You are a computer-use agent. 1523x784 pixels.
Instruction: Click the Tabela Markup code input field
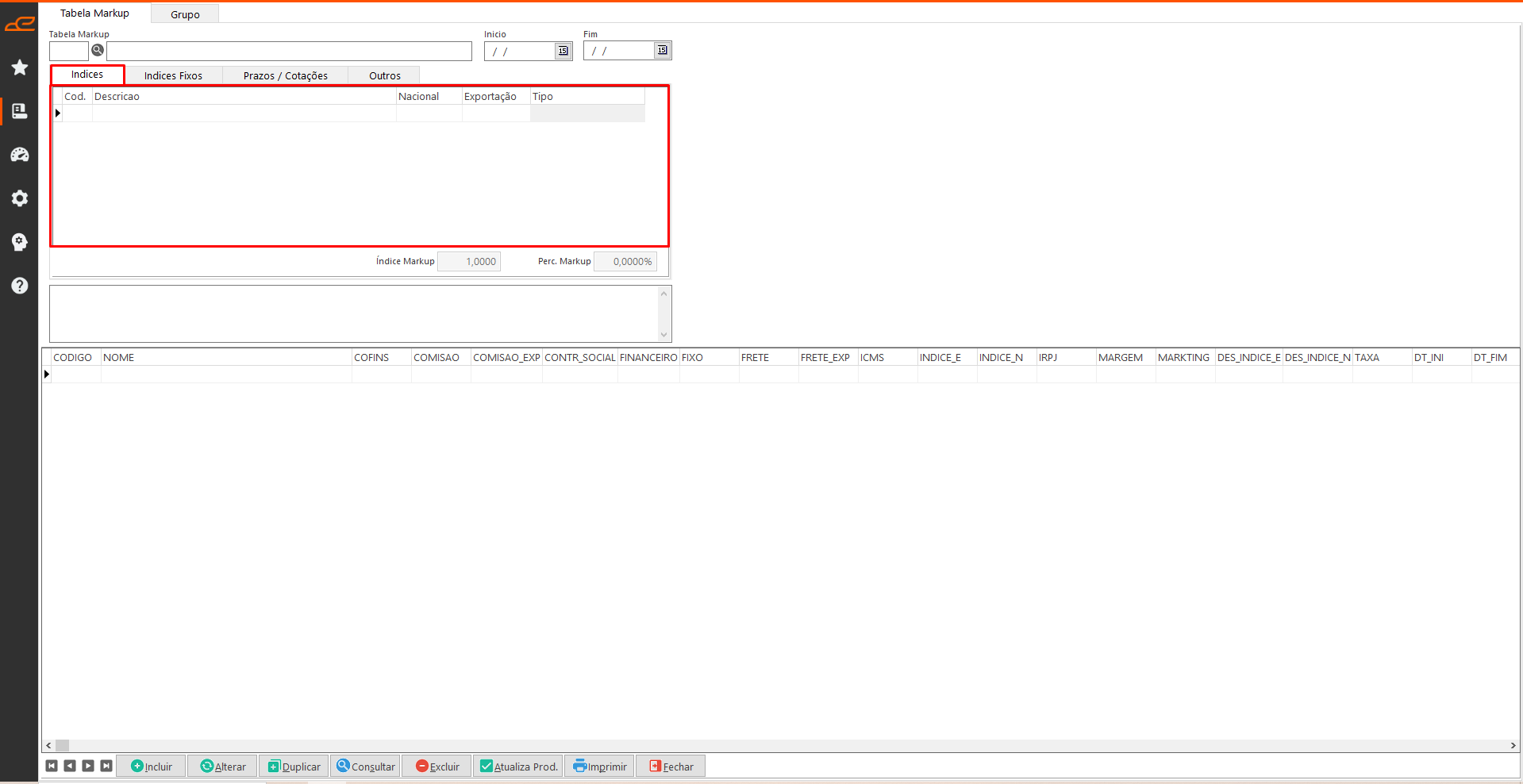tap(69, 51)
